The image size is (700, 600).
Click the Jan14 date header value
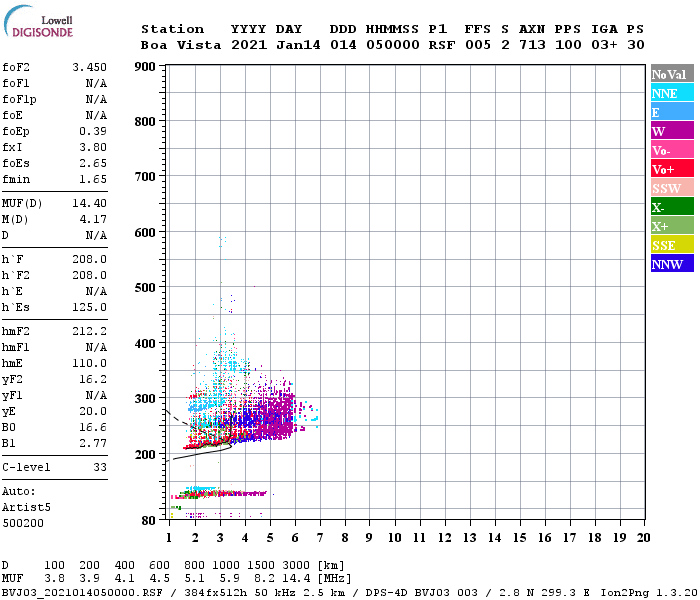click(298, 45)
